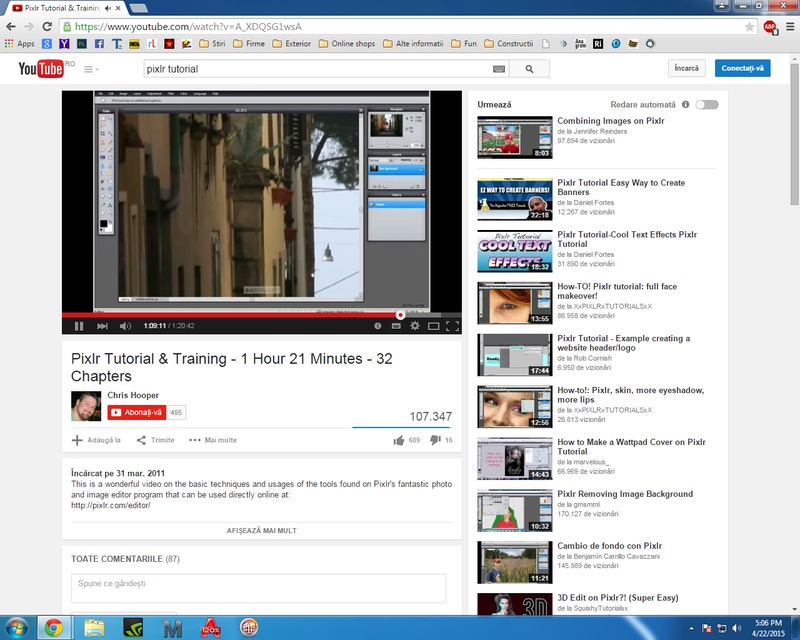800x640 pixels.
Task: Reload the page in Chrome
Action: 47,27
